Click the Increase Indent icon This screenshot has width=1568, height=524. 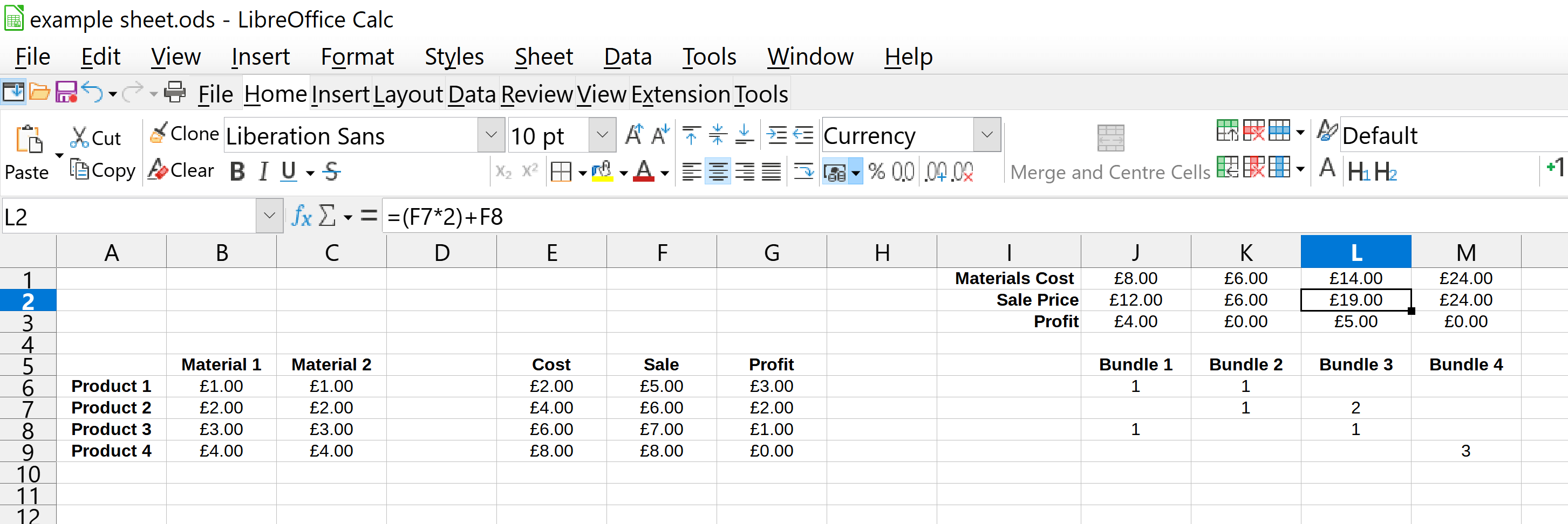click(x=776, y=135)
